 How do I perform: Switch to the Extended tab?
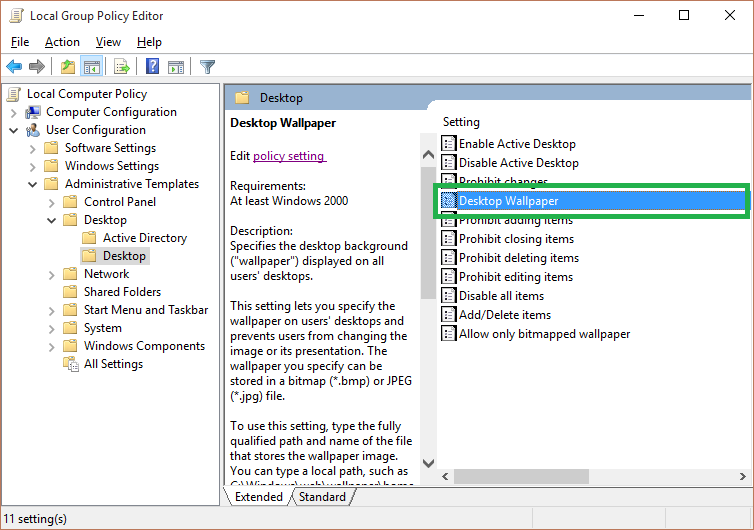tap(259, 497)
